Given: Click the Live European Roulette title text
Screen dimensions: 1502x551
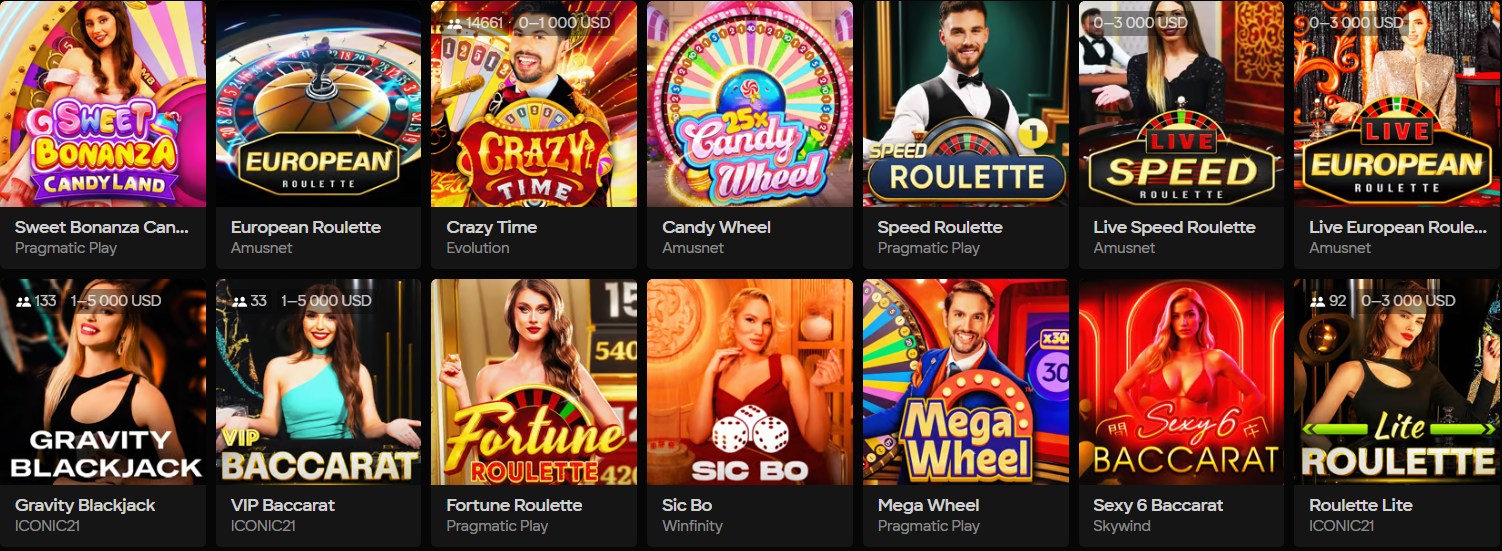Looking at the screenshot, I should click(1397, 227).
